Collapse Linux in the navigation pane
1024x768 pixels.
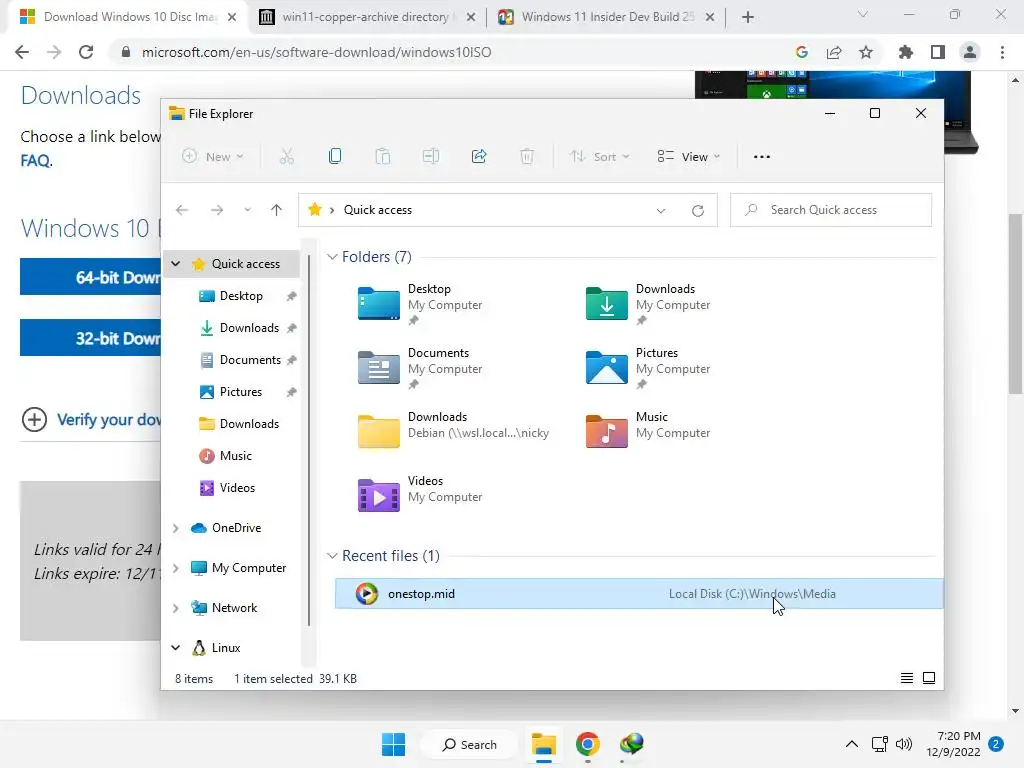tap(176, 648)
